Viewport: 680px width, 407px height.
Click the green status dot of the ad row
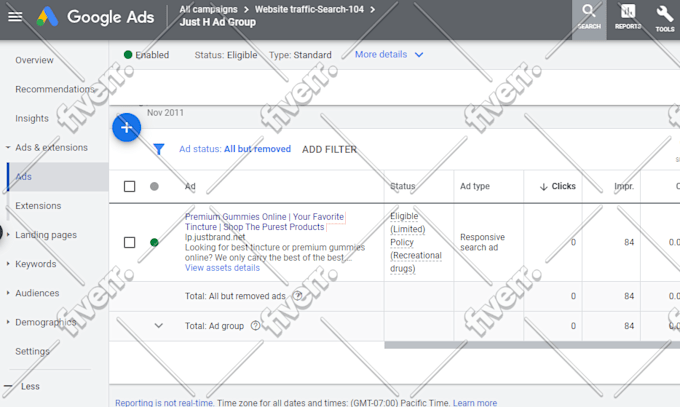(x=154, y=242)
